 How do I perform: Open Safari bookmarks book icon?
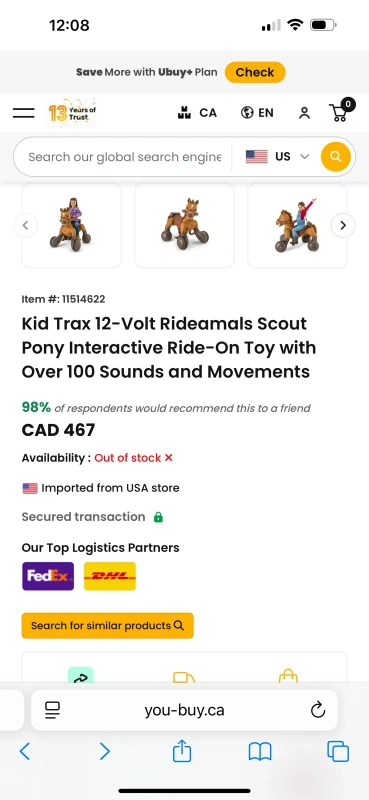(x=260, y=752)
